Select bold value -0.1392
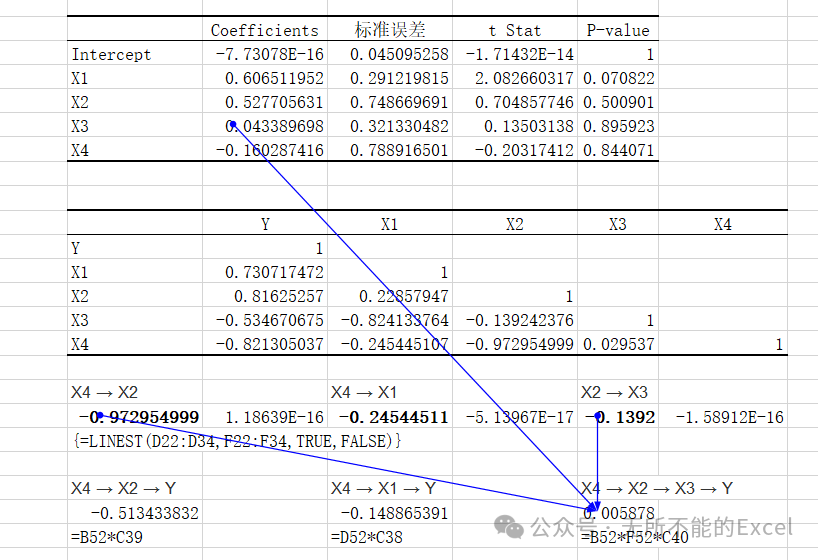This screenshot has height=560, width=818. pos(620,417)
